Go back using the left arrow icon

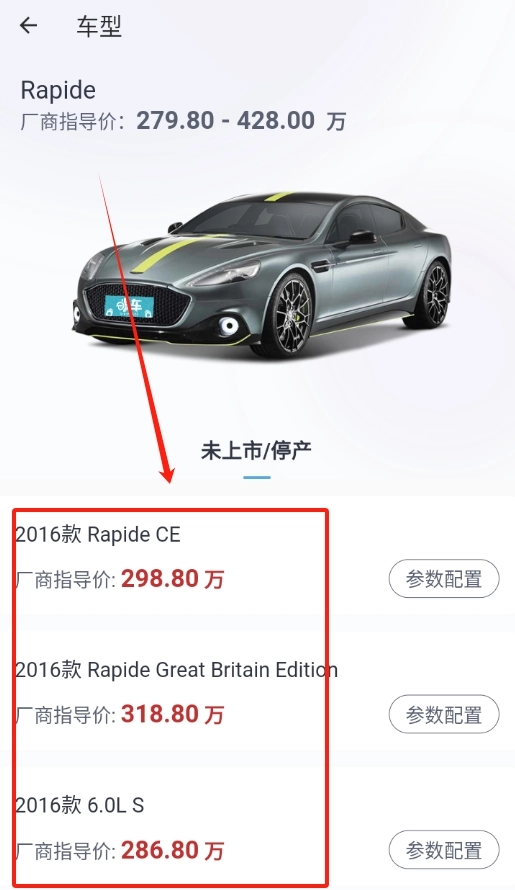28,26
